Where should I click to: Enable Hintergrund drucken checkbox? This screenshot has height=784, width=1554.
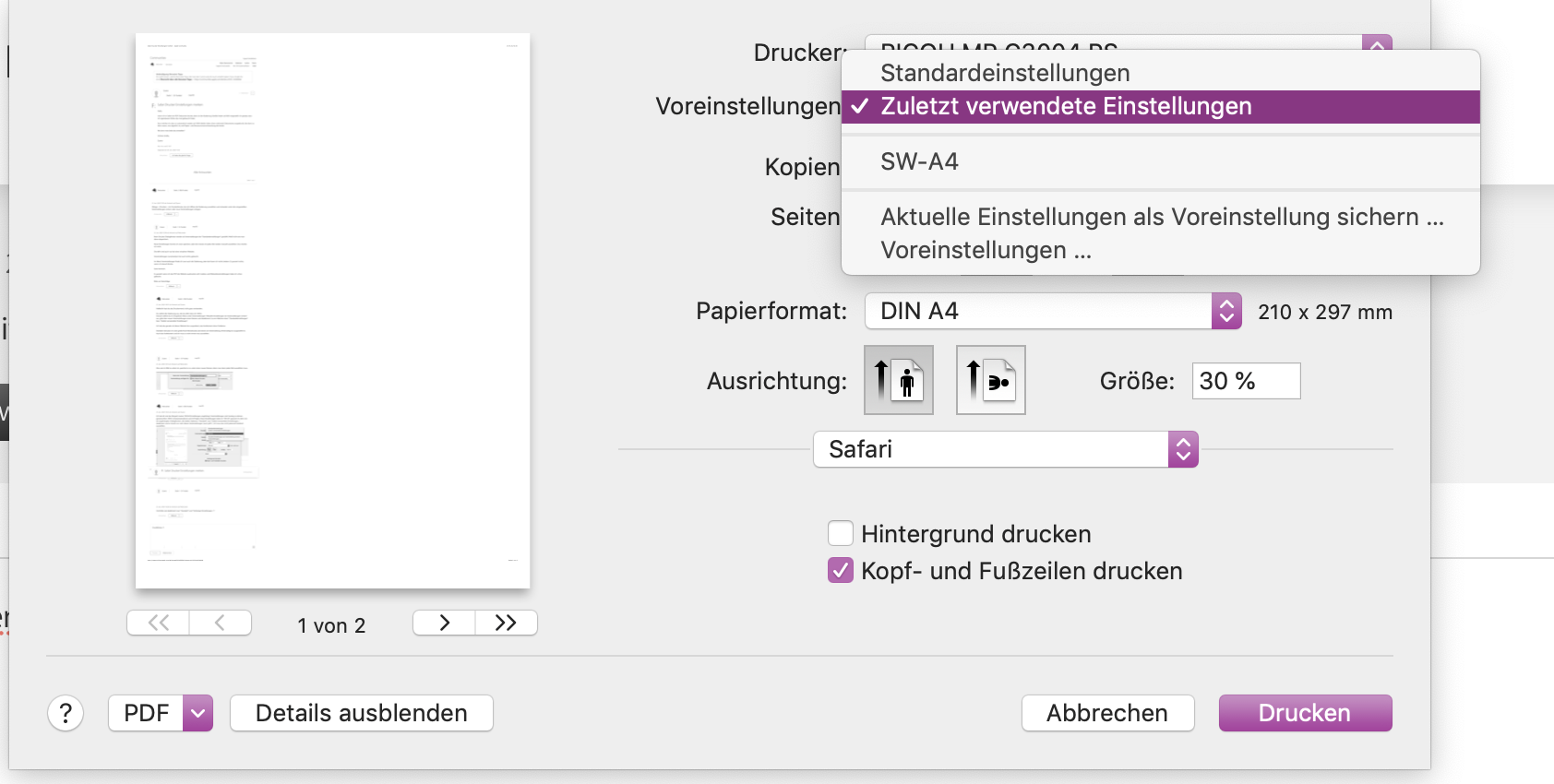click(840, 534)
